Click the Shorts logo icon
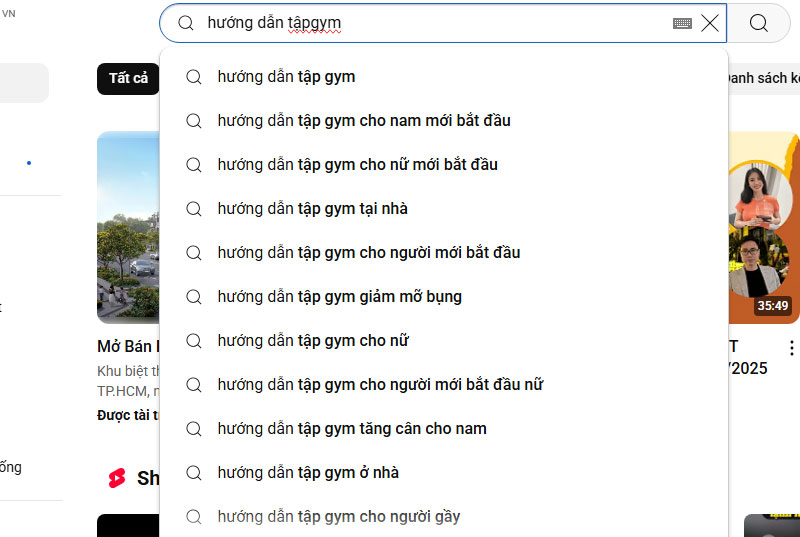This screenshot has width=800, height=537. (x=117, y=478)
